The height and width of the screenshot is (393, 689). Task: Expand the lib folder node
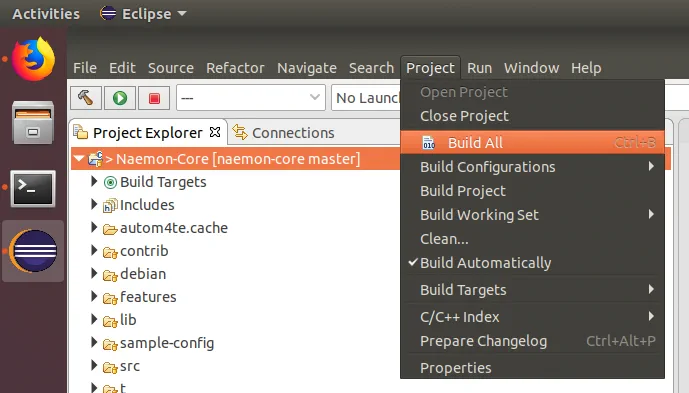point(94,319)
